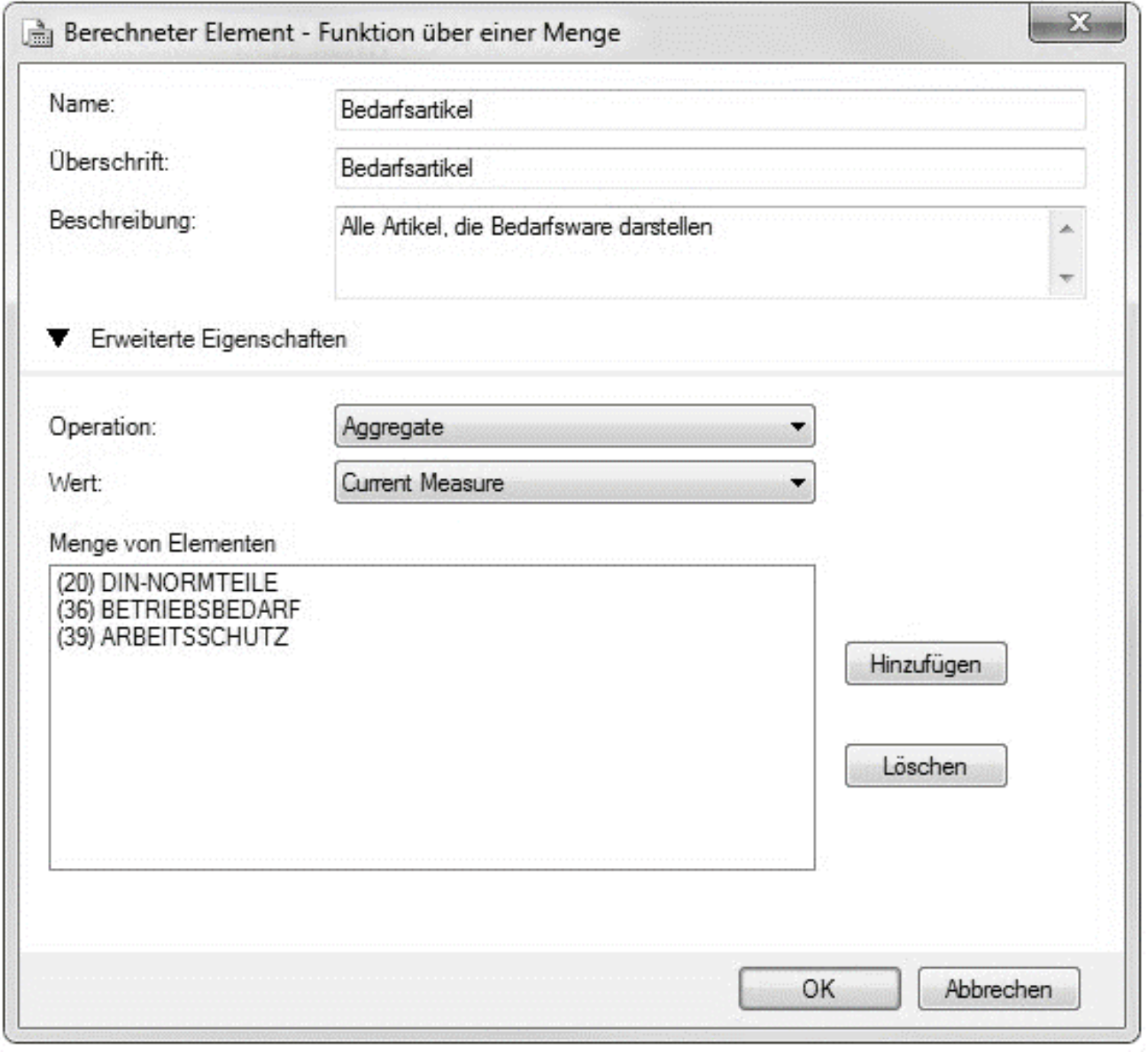Select (20) DIN-NORMTEILE in the list

click(x=167, y=582)
